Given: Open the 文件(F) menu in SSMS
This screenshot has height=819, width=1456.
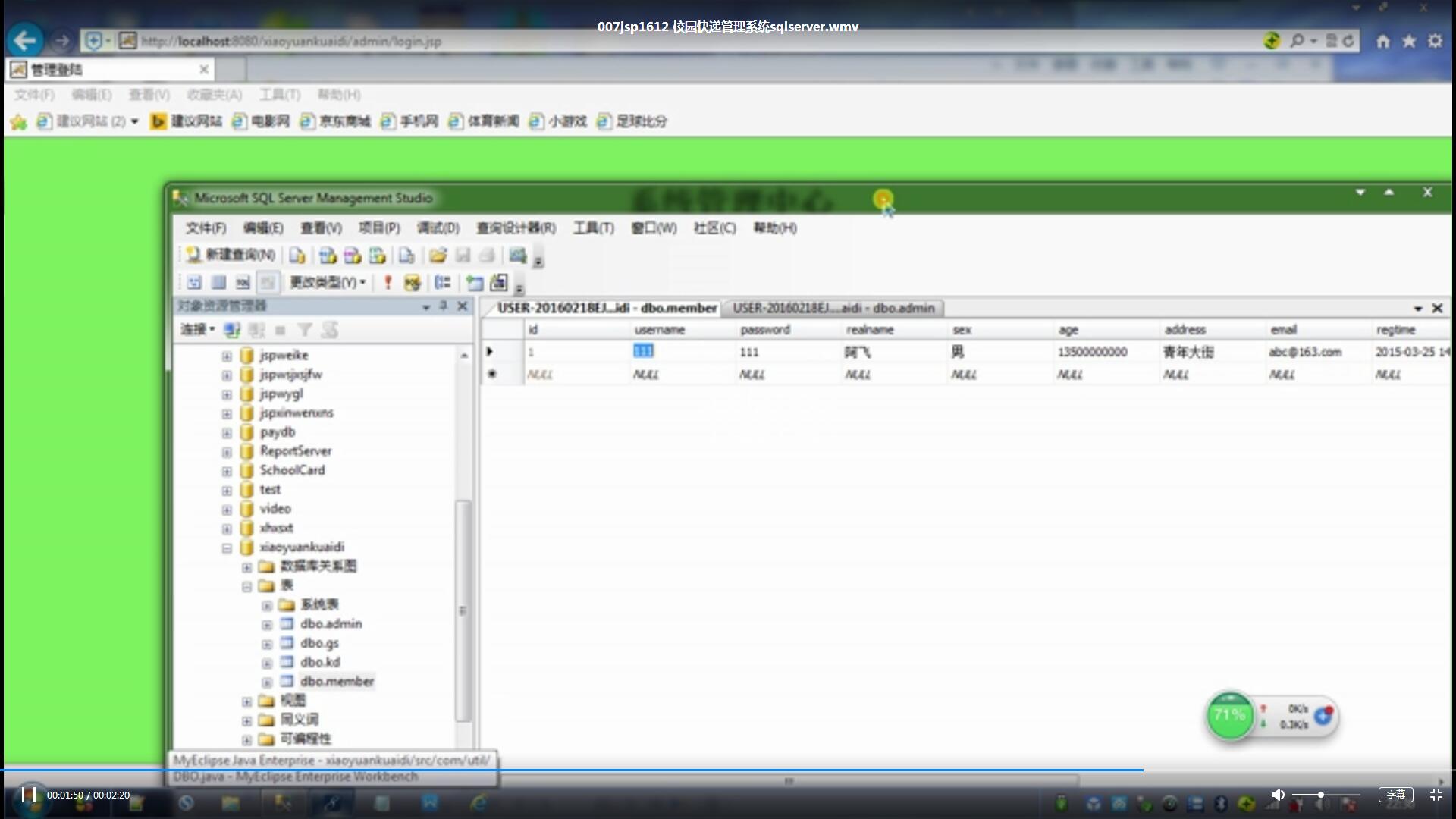Looking at the screenshot, I should click(206, 228).
